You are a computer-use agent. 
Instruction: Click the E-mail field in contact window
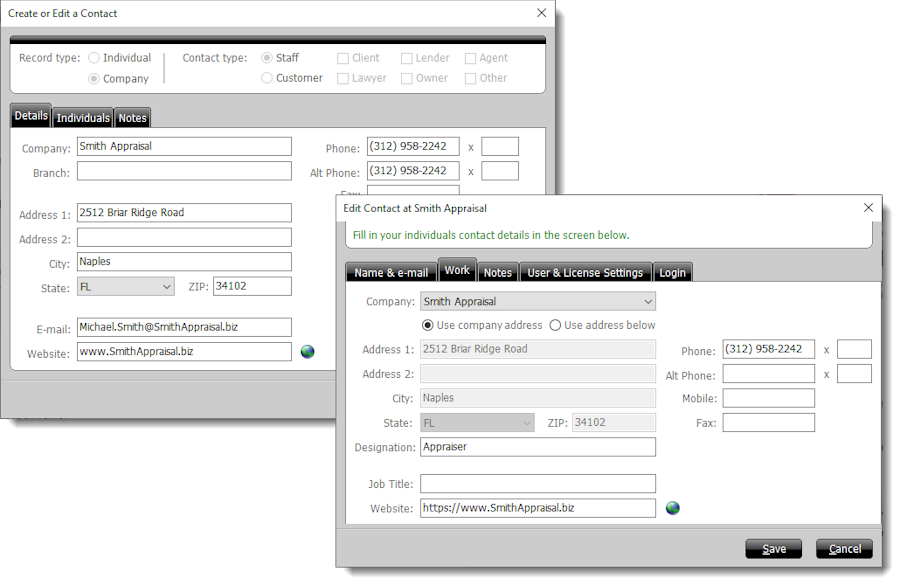pos(184,327)
